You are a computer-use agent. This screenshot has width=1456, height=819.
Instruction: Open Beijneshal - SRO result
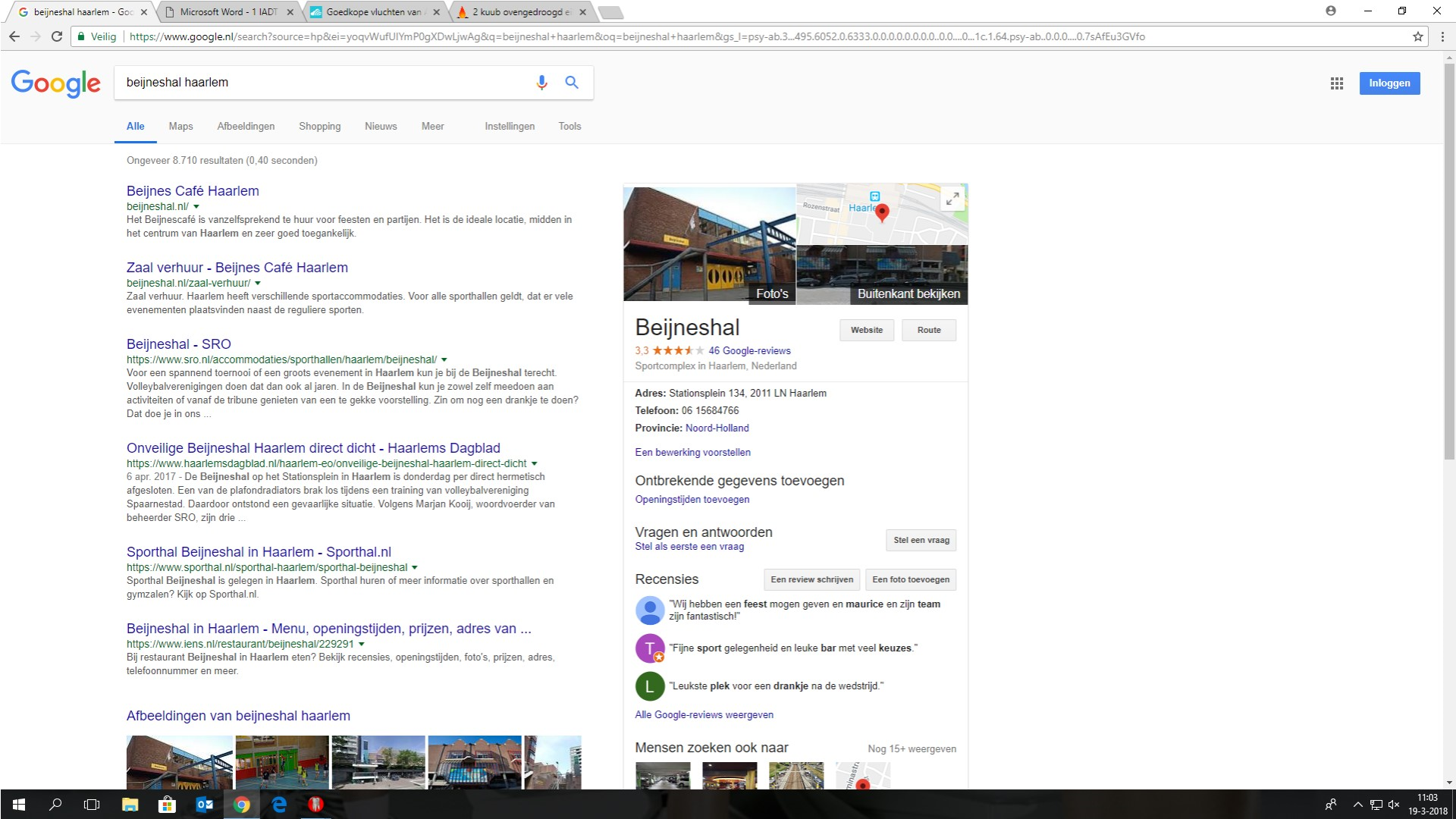pyautogui.click(x=179, y=344)
